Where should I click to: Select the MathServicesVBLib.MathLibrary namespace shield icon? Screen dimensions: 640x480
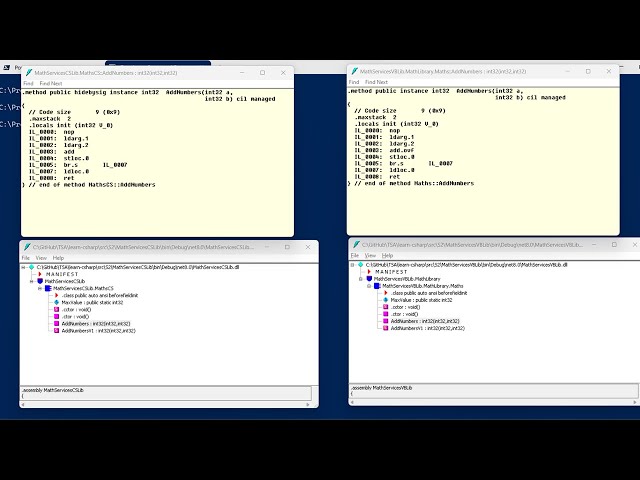[369, 279]
